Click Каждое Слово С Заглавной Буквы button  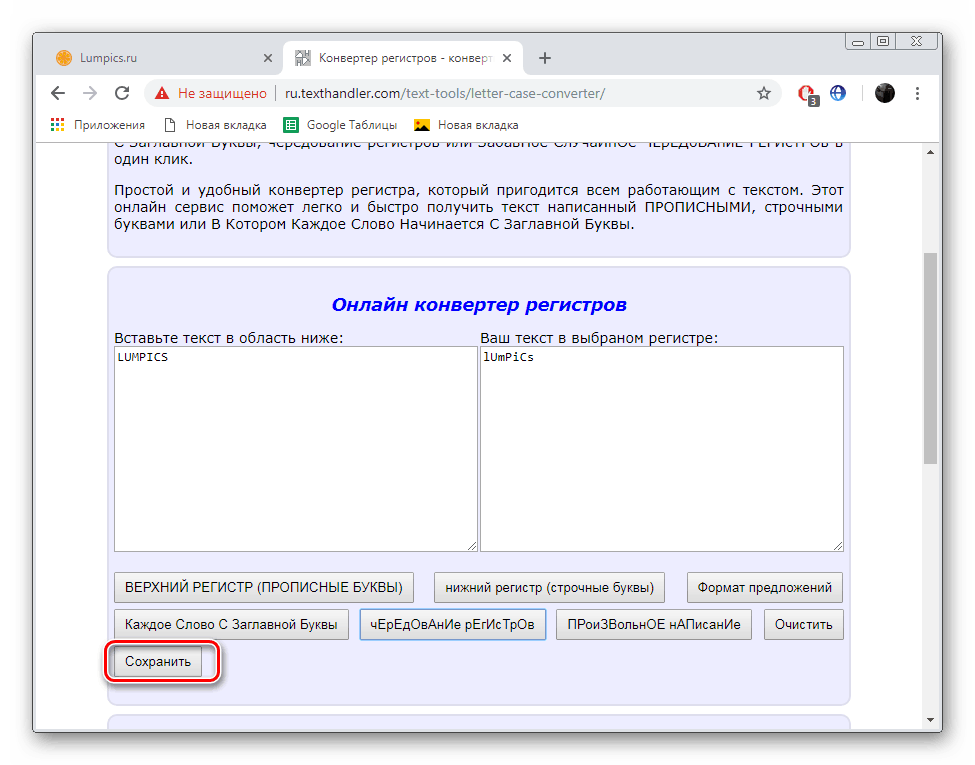coord(231,624)
